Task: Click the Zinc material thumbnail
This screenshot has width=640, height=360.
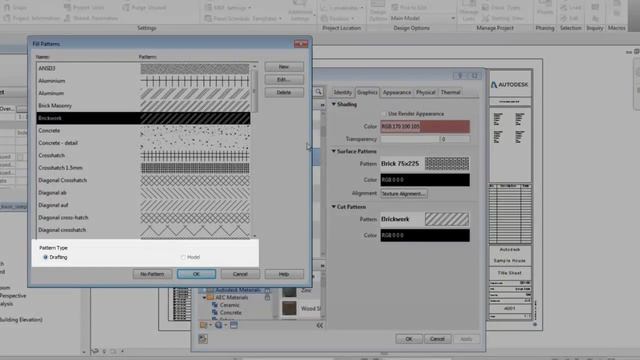Action: pyautogui.click(x=289, y=291)
